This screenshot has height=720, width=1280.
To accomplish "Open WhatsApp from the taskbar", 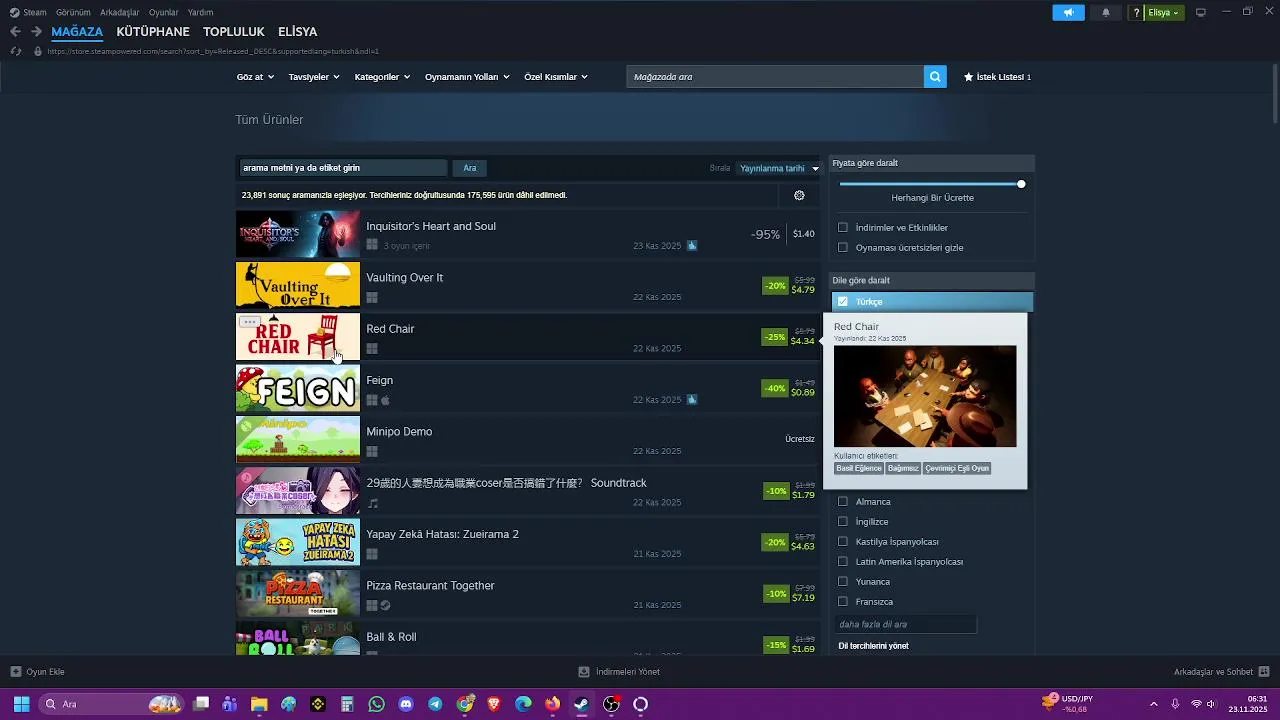I will tap(376, 704).
